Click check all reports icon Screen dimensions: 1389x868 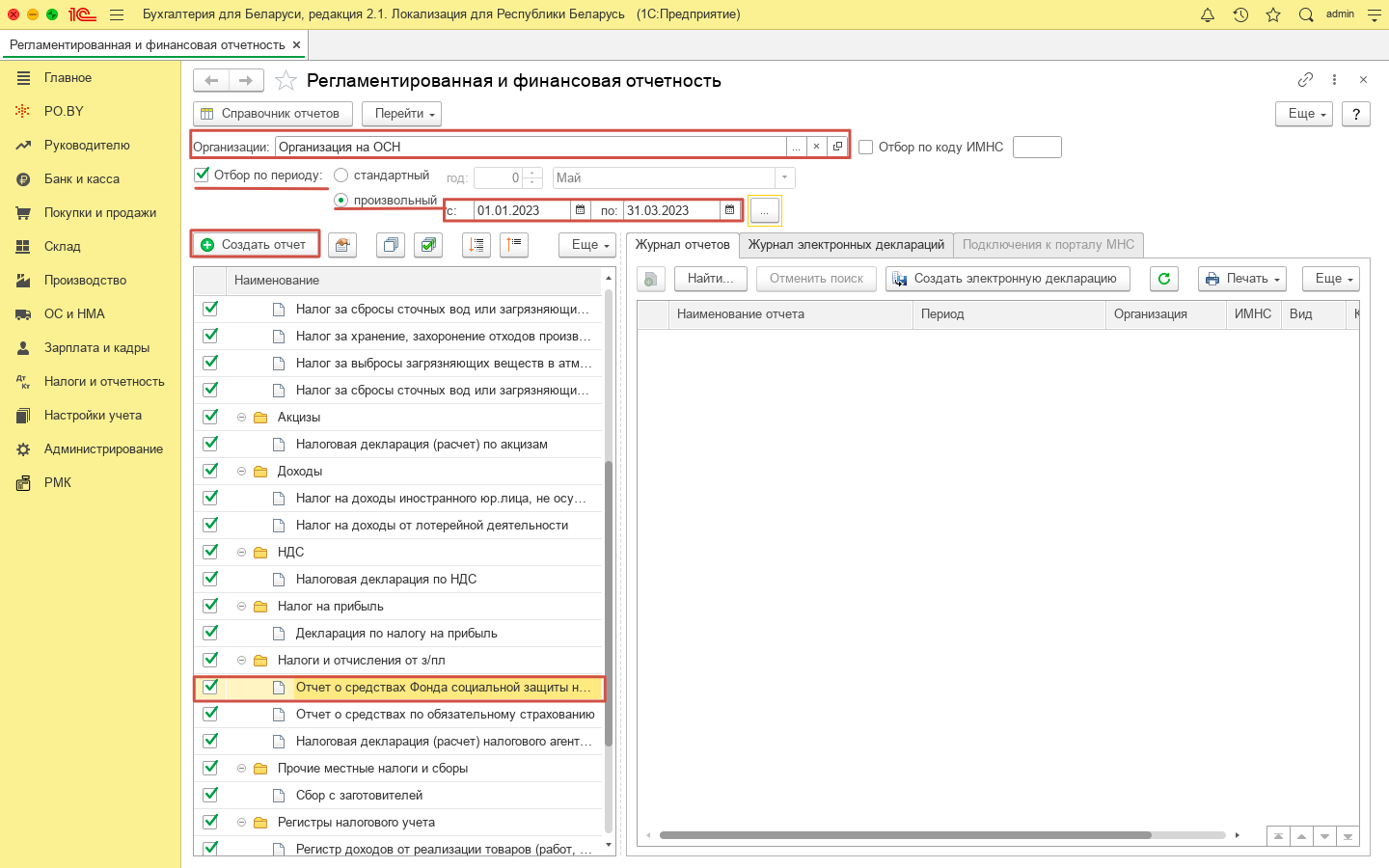pos(428,245)
